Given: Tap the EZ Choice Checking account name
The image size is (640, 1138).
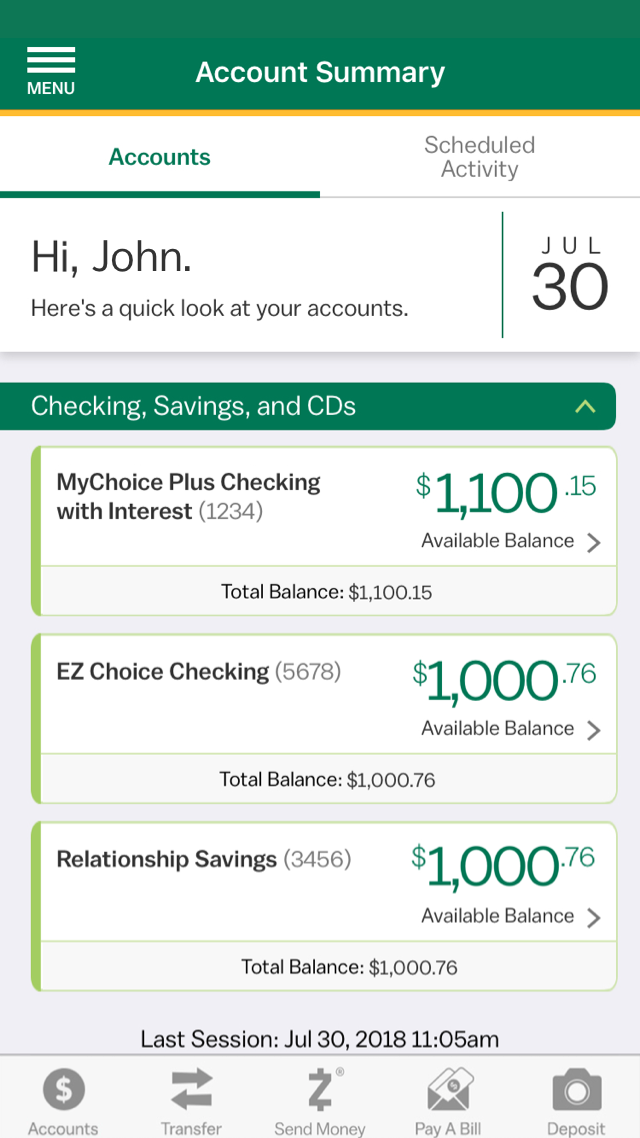Looking at the screenshot, I should click(x=163, y=671).
